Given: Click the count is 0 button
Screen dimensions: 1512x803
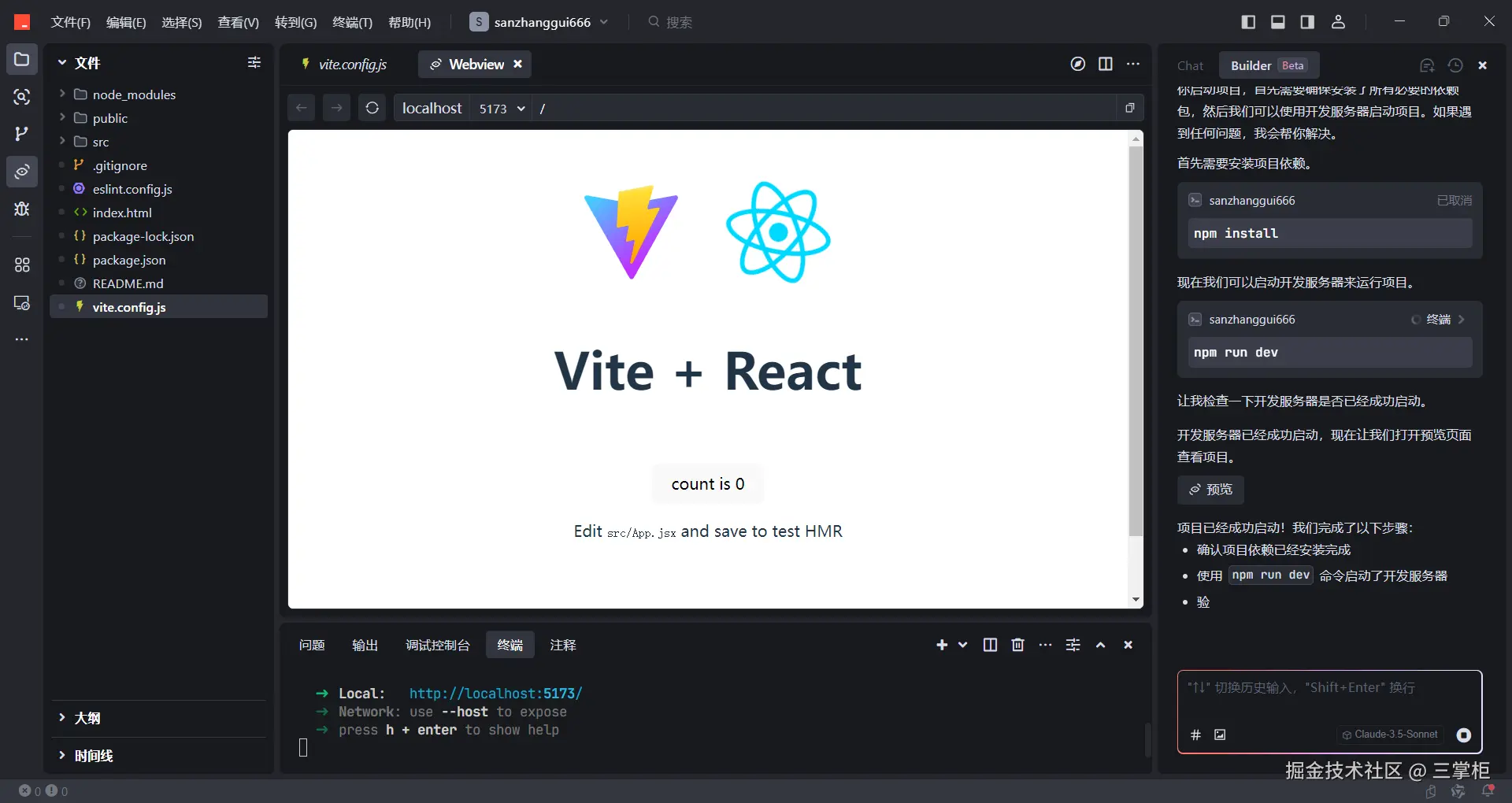Looking at the screenshot, I should pyautogui.click(x=708, y=484).
